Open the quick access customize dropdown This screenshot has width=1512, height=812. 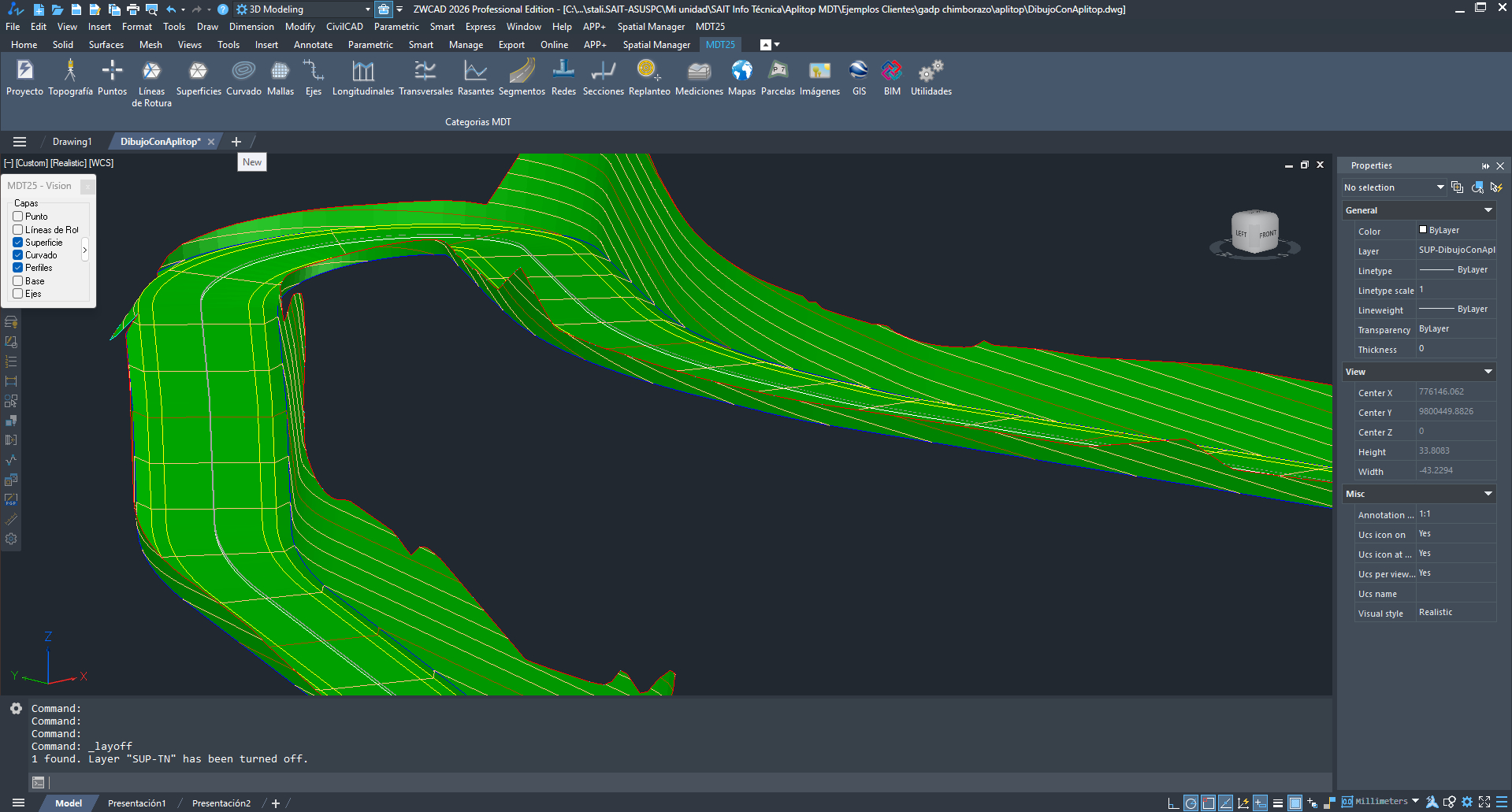[399, 9]
